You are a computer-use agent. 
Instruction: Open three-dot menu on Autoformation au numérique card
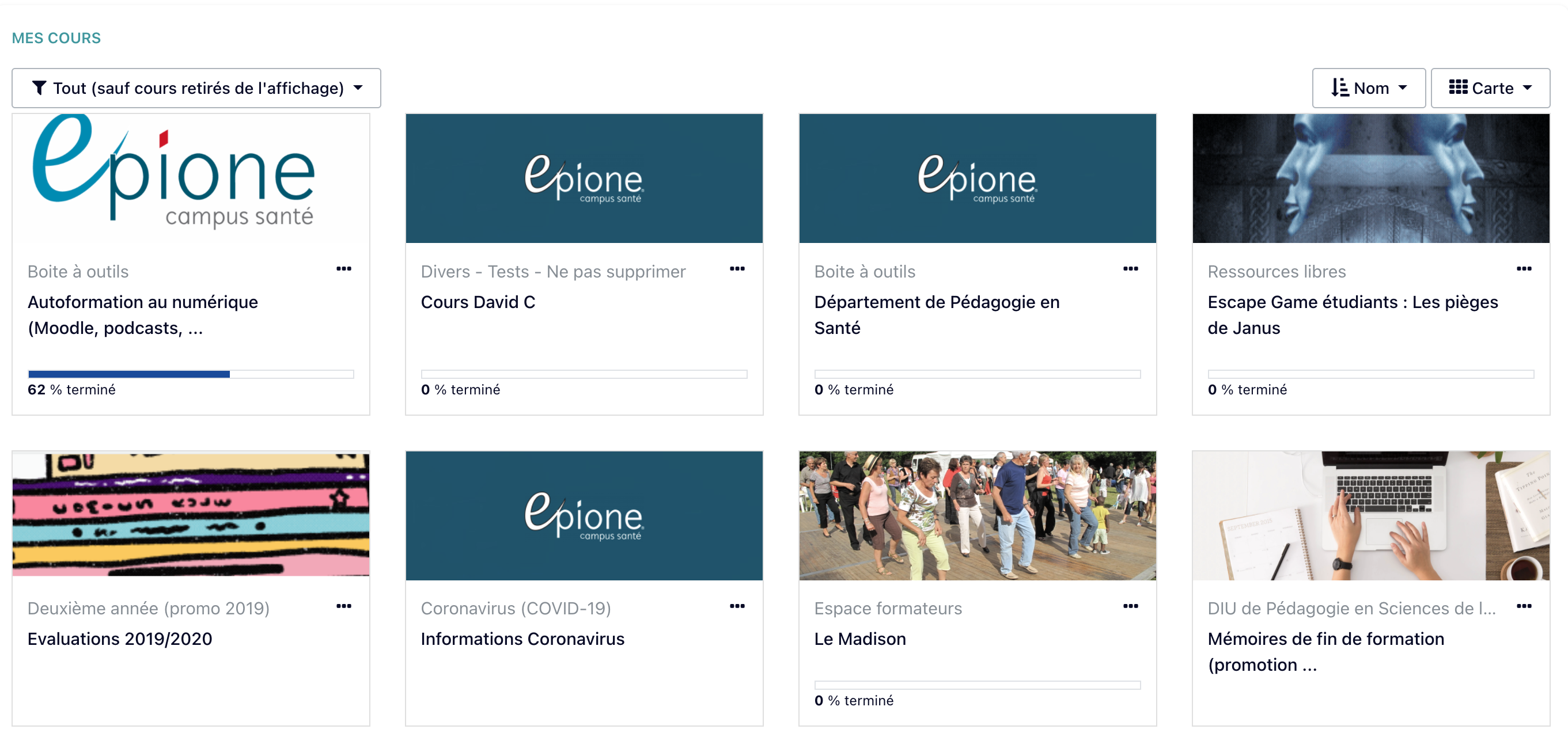[x=344, y=268]
